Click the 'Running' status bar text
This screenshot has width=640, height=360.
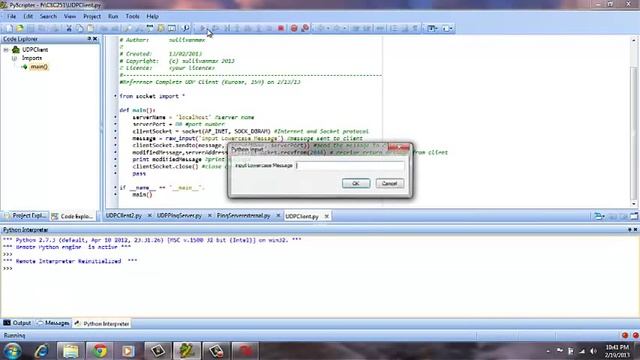pyautogui.click(x=14, y=336)
